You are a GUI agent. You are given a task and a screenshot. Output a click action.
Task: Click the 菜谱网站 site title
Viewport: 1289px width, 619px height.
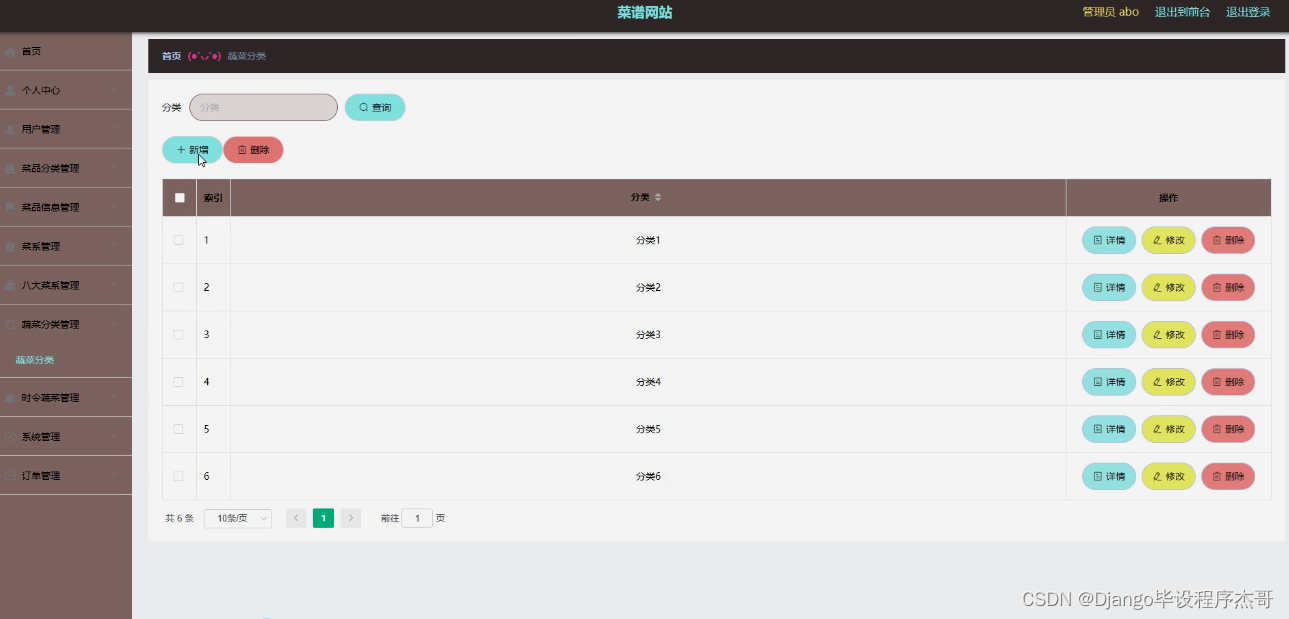pos(645,13)
